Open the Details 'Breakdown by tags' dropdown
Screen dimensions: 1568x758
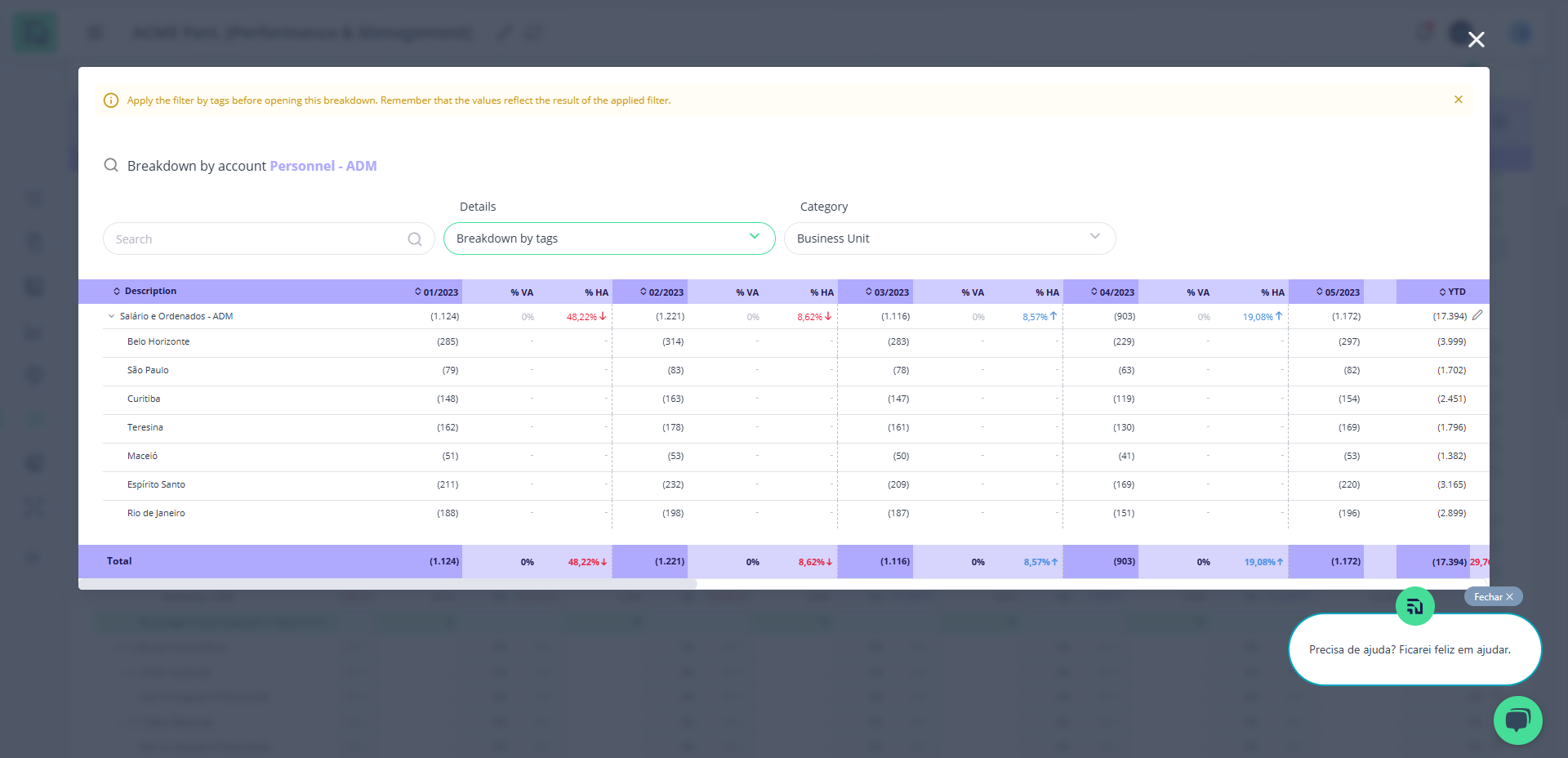609,239
